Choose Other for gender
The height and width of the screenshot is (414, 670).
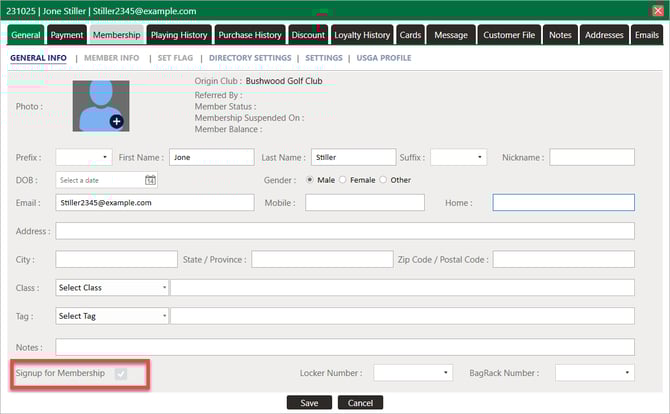[x=384, y=180]
